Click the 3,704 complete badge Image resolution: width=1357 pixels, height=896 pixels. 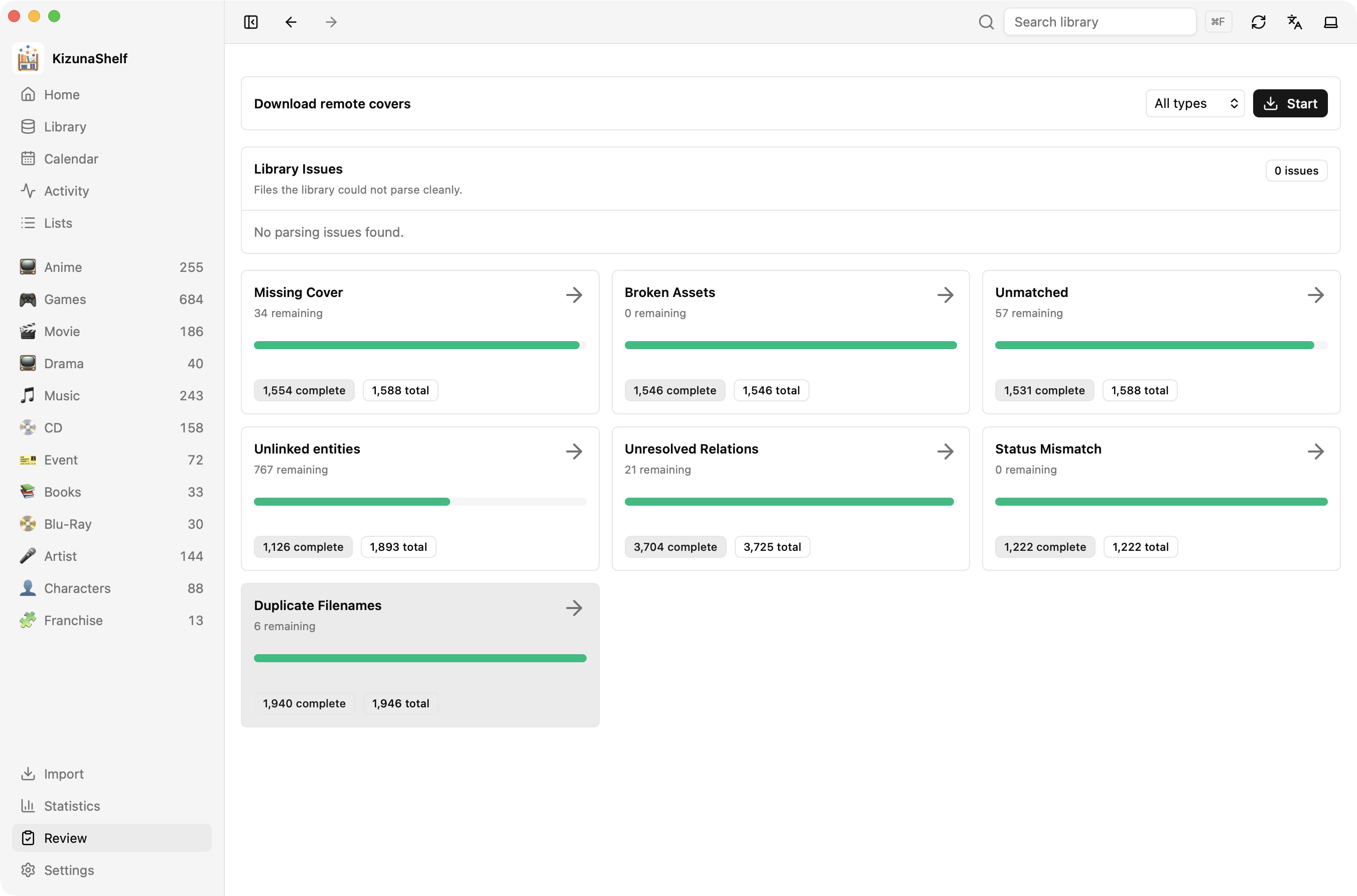pyautogui.click(x=675, y=547)
